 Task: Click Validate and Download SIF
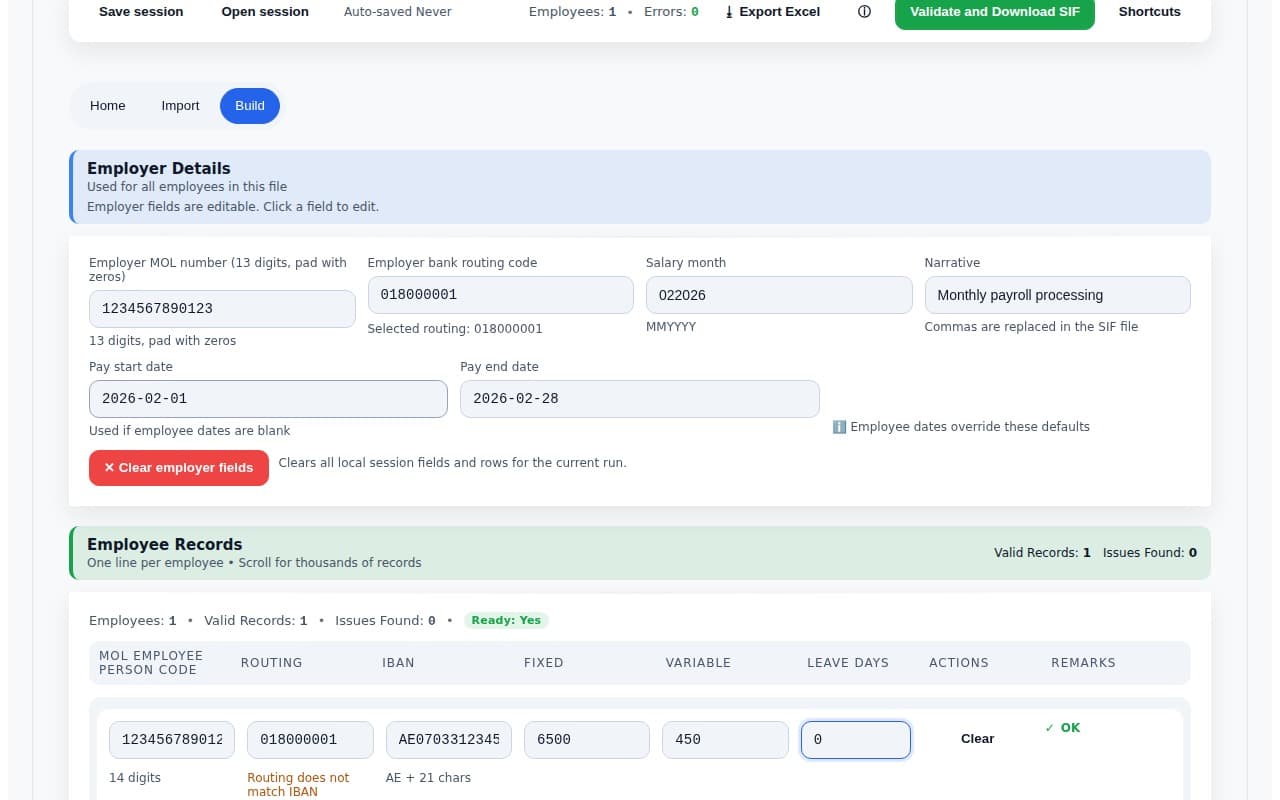point(994,11)
